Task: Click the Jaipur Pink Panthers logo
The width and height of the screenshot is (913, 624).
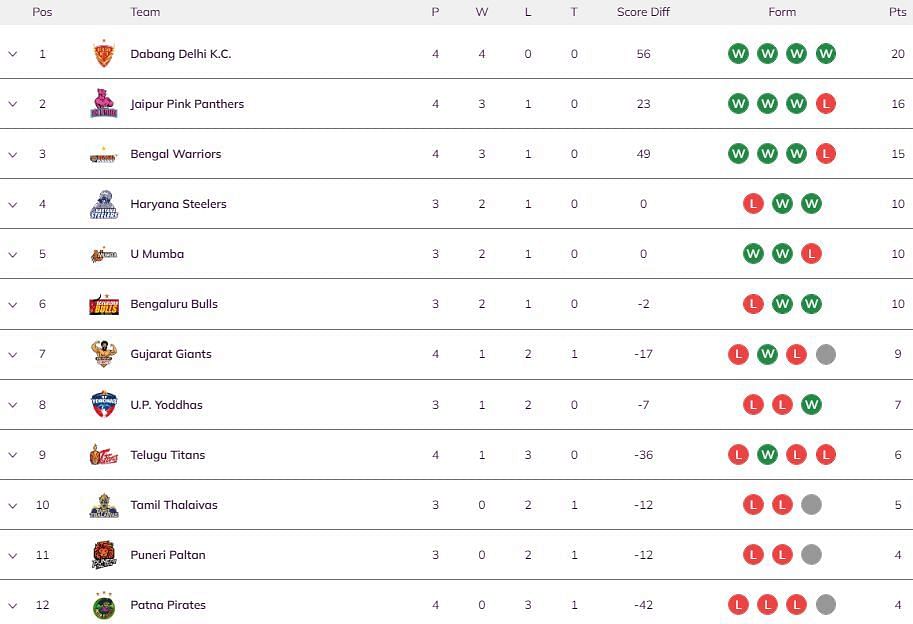Action: pos(104,104)
